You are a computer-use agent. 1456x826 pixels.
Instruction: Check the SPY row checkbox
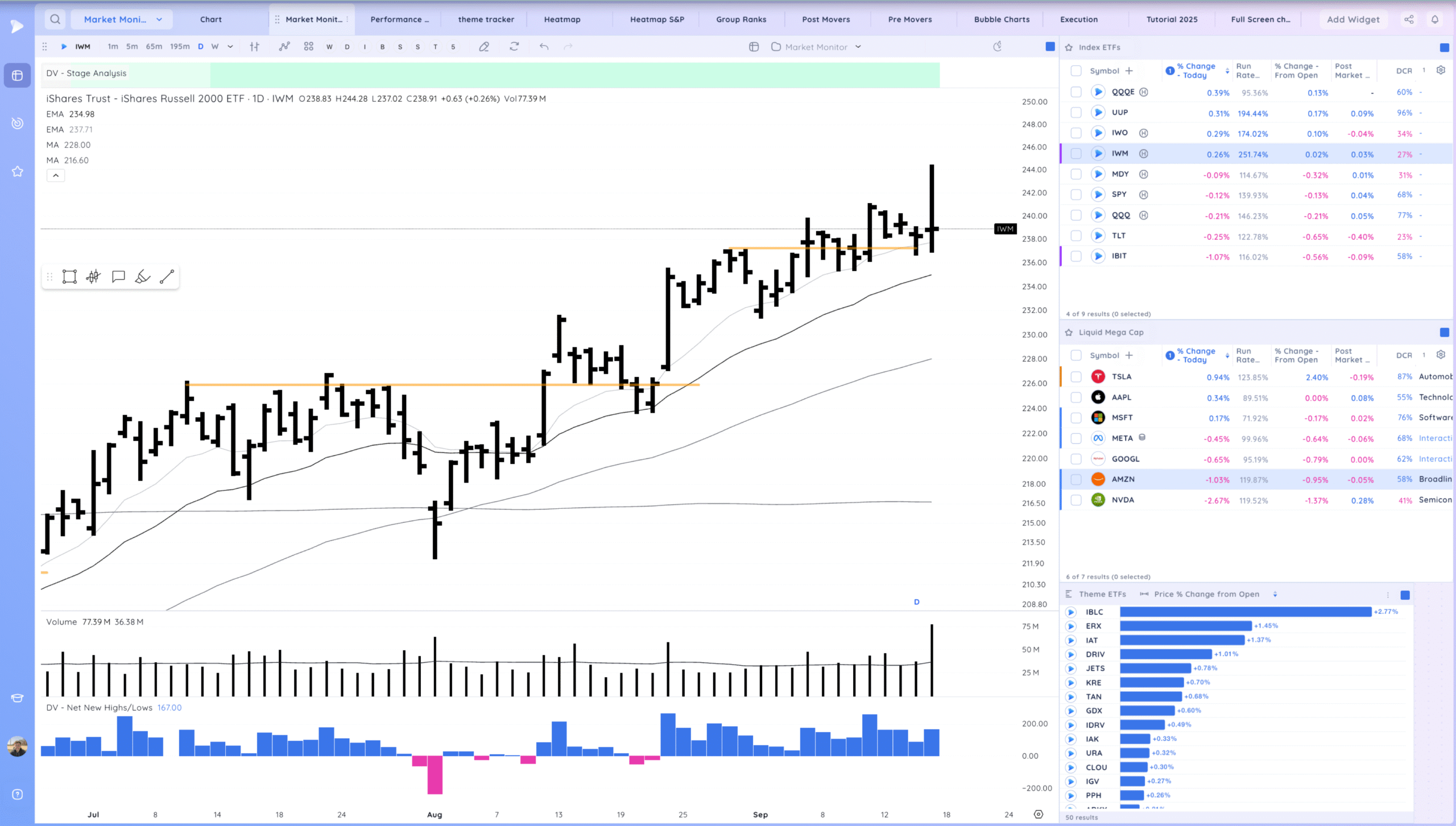click(1076, 194)
